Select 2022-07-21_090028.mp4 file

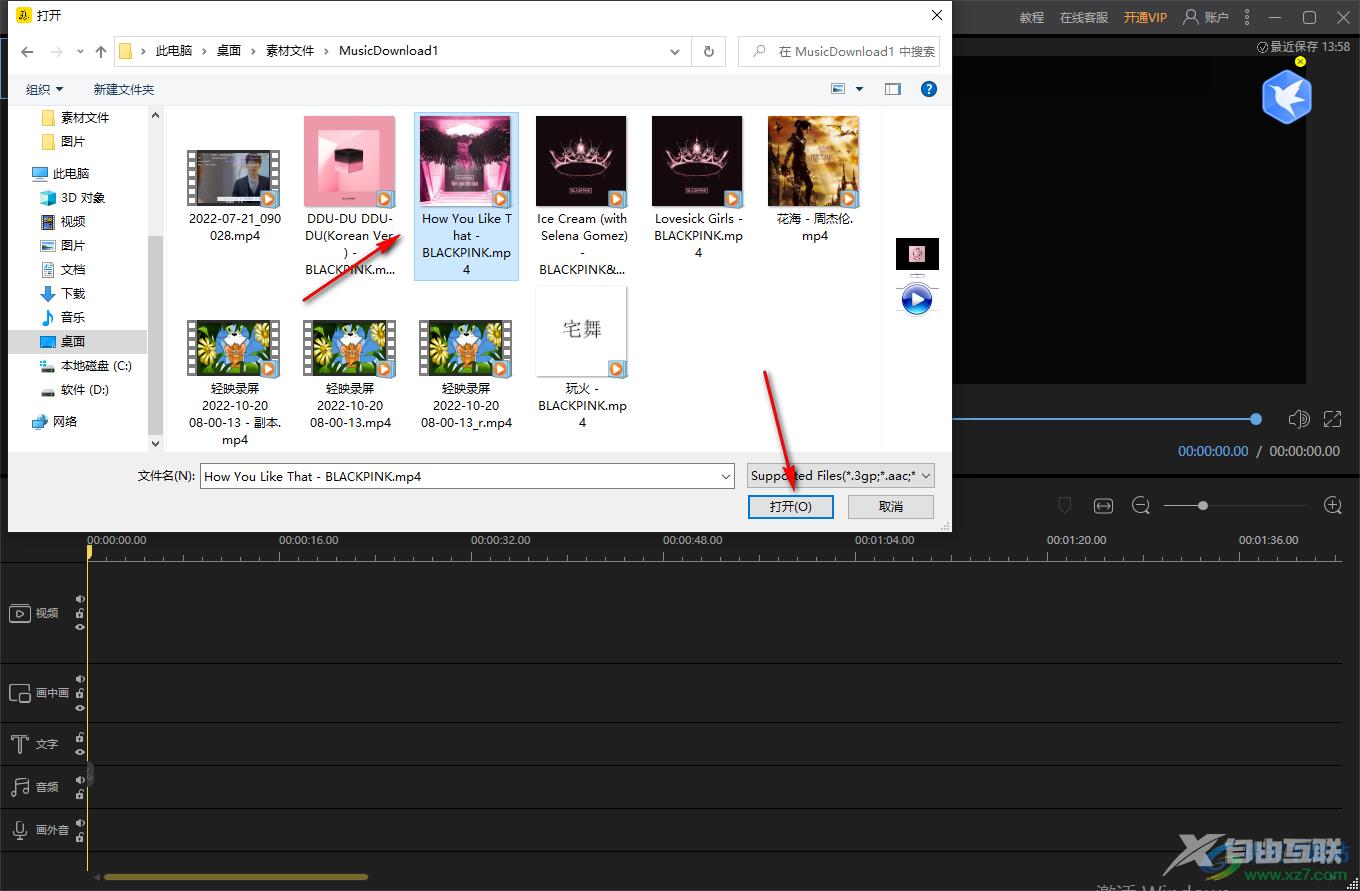click(x=234, y=197)
